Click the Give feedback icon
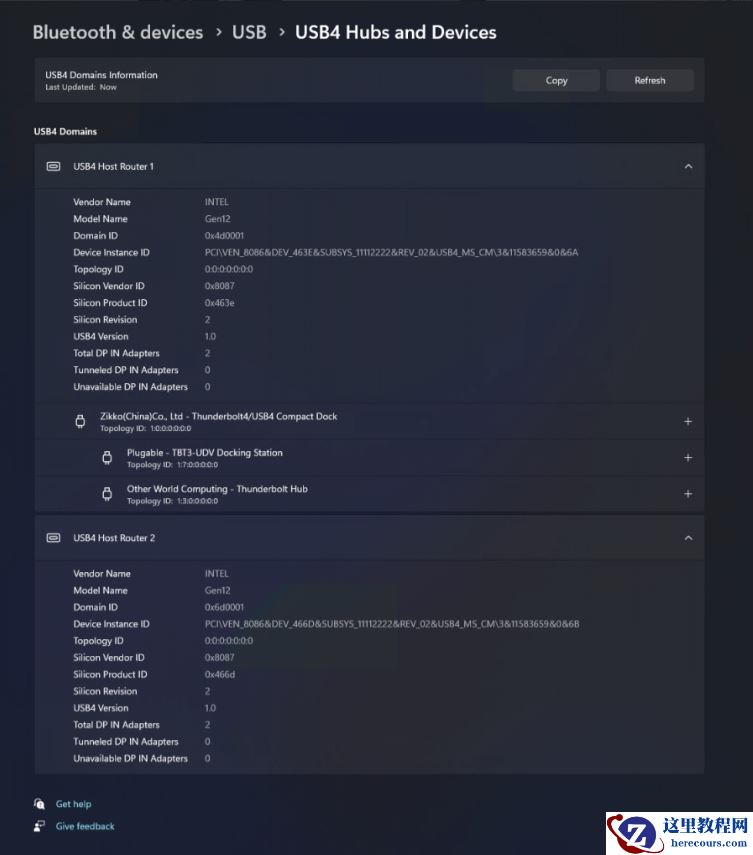The height and width of the screenshot is (855, 753). click(x=39, y=826)
